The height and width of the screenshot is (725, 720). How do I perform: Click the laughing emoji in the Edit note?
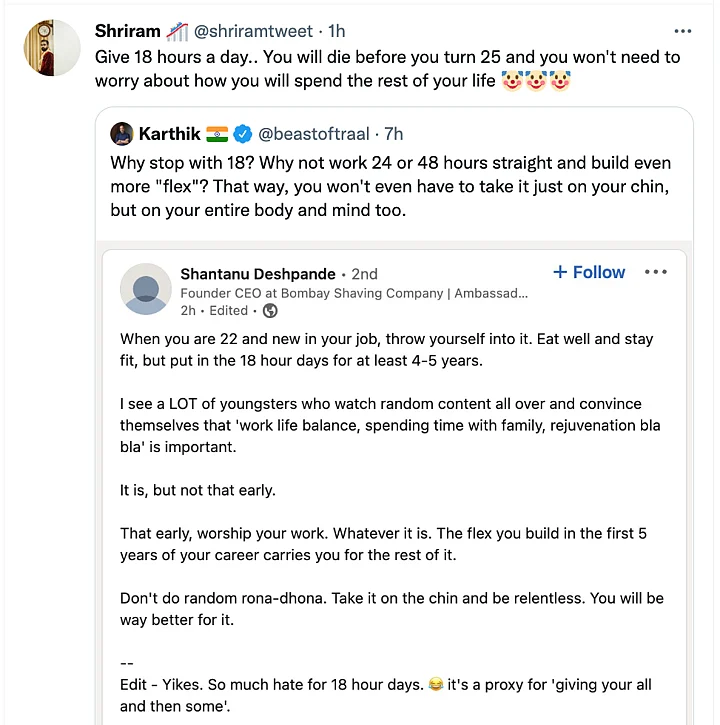coord(435,684)
